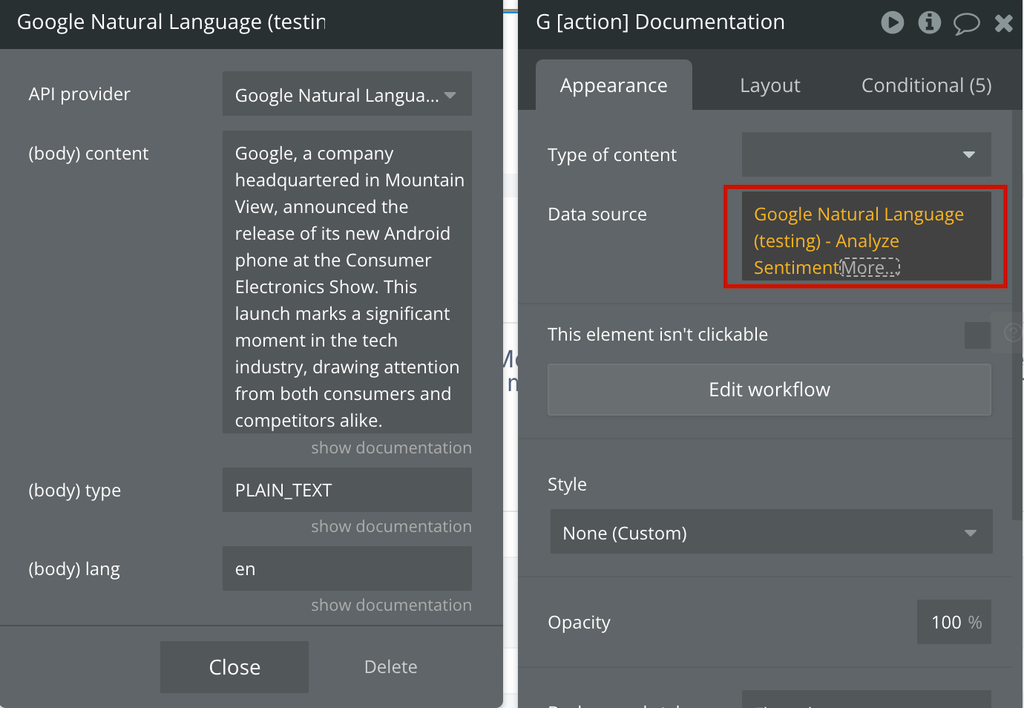Screen dimensions: 1024x708
Task: Click the play icon in Documentation header
Action: tap(892, 23)
